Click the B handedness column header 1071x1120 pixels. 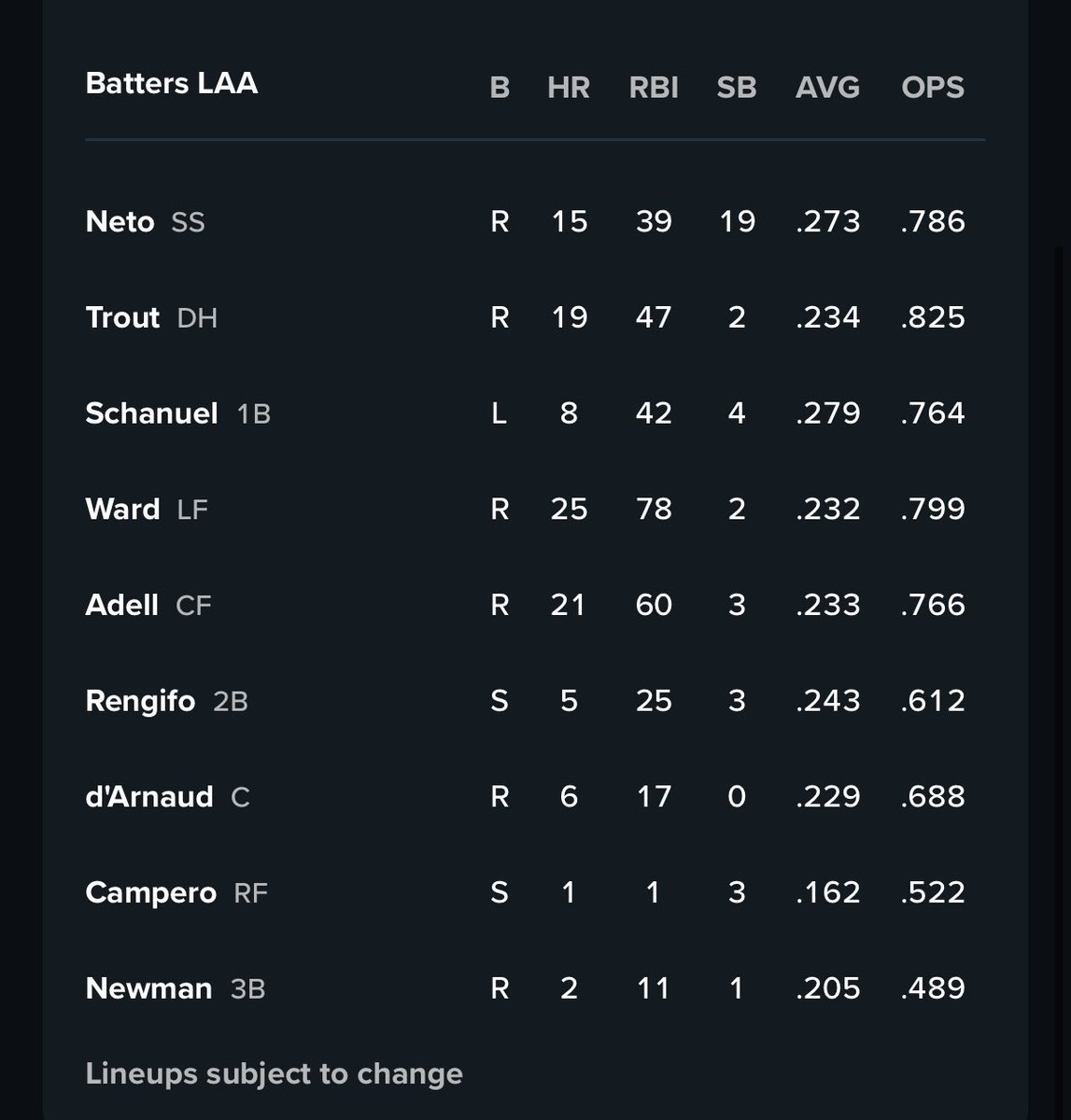500,87
